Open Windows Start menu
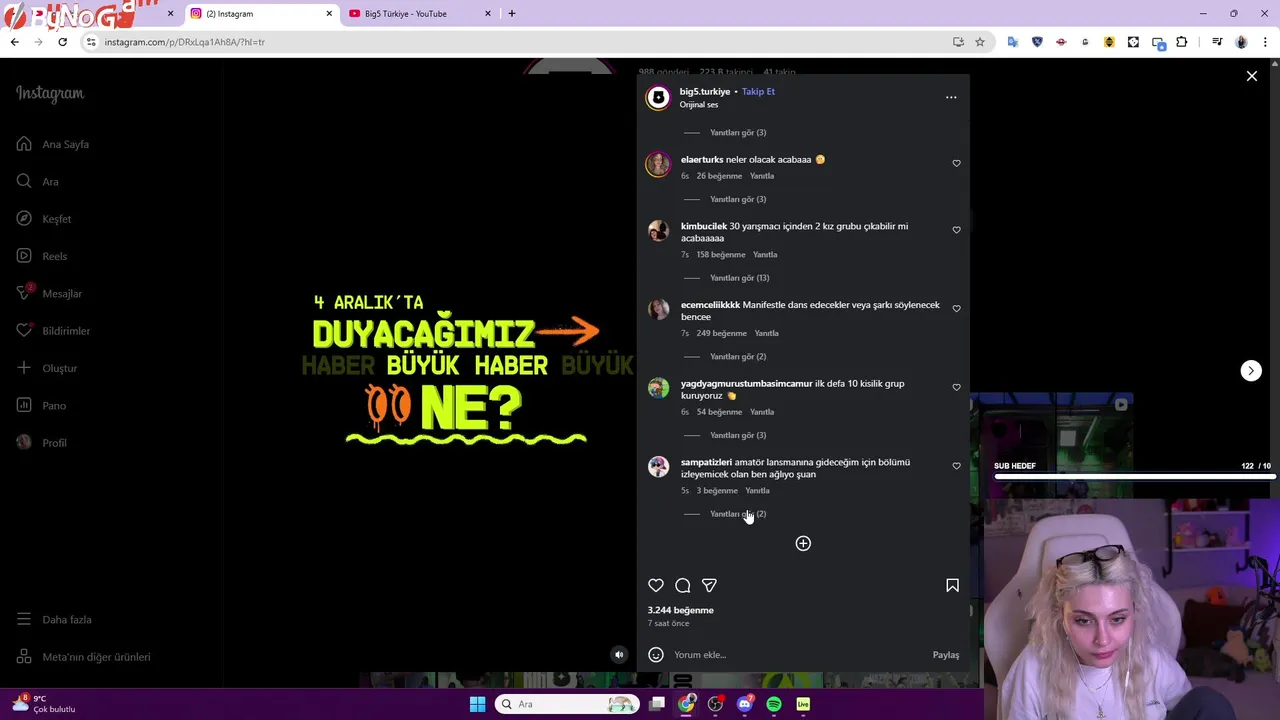Screen dimensions: 1280x720 477,704
